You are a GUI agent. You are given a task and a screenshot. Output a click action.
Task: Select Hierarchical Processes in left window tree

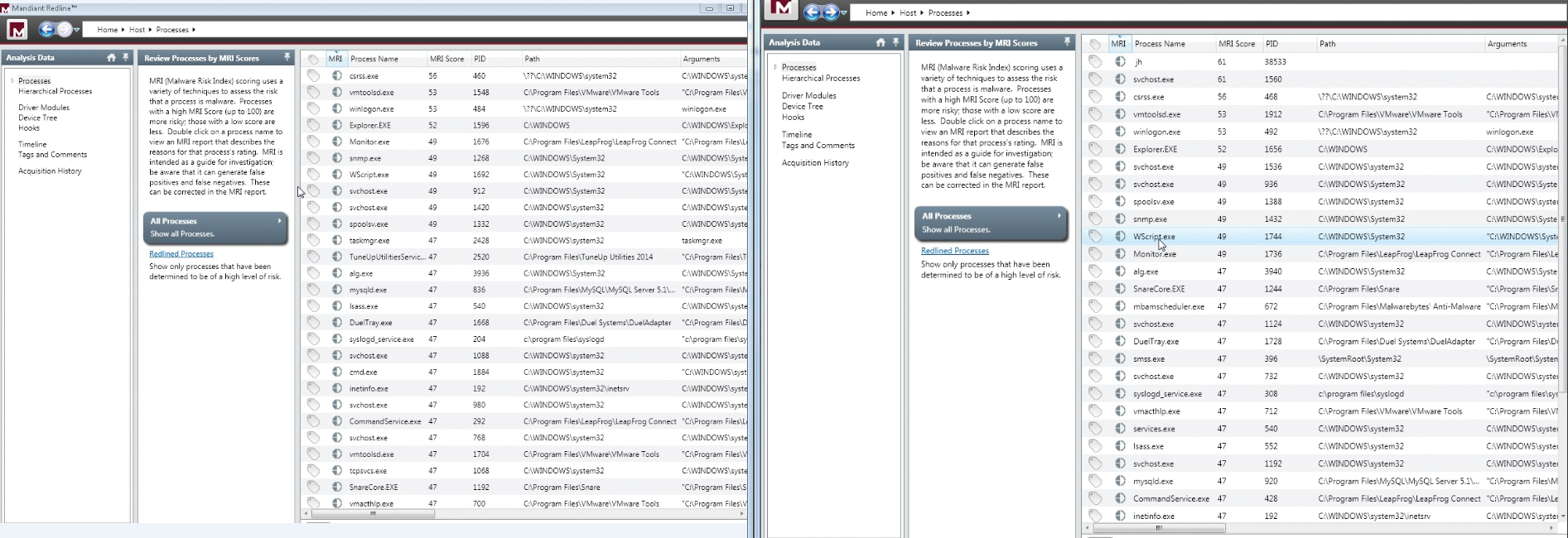pyautogui.click(x=55, y=91)
